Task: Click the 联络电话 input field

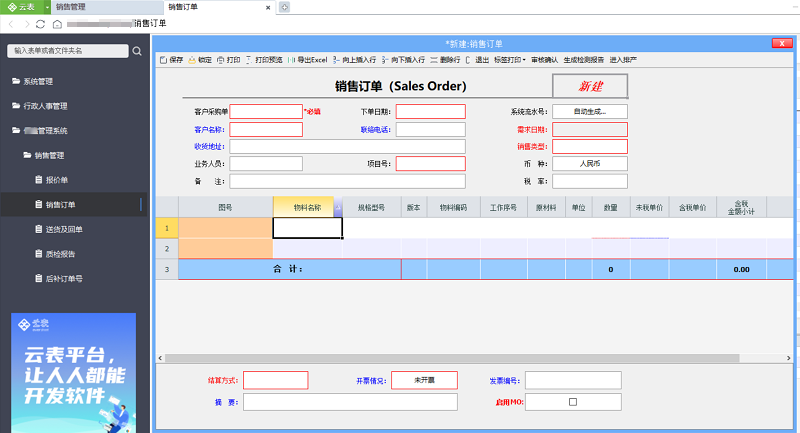Action: click(431, 130)
